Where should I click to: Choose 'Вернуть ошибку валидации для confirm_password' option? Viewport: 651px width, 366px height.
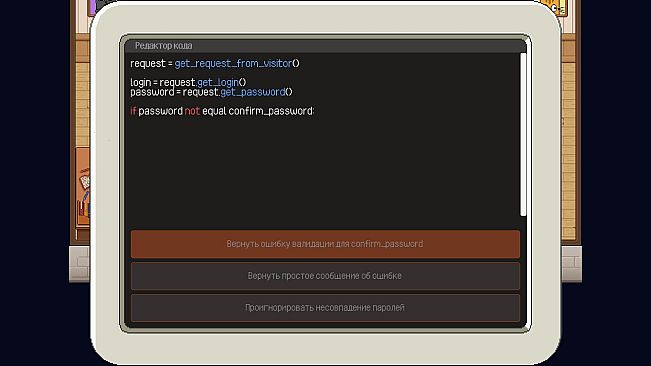point(325,244)
